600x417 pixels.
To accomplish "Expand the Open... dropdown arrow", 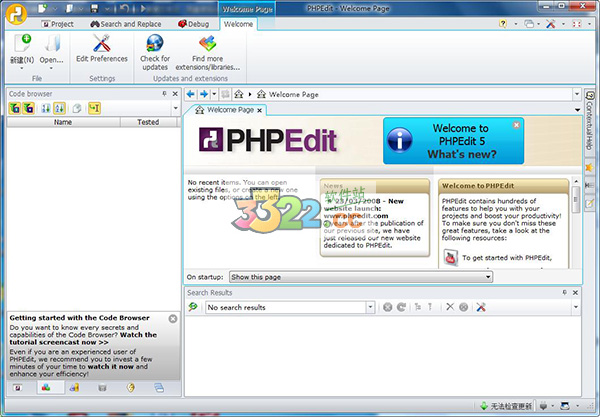I will [x=51, y=68].
